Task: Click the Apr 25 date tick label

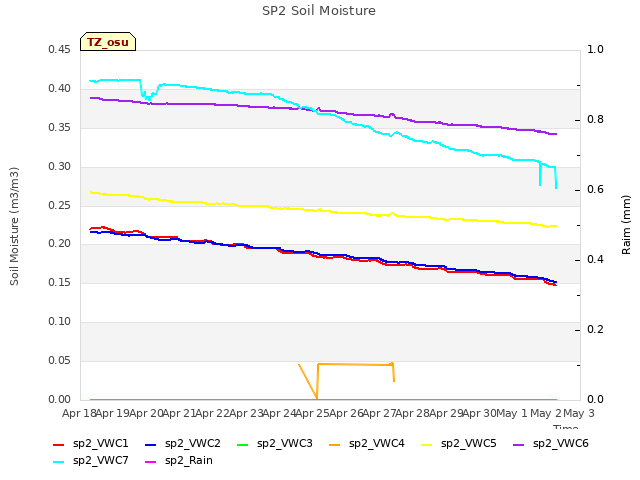Action: pos(312,413)
